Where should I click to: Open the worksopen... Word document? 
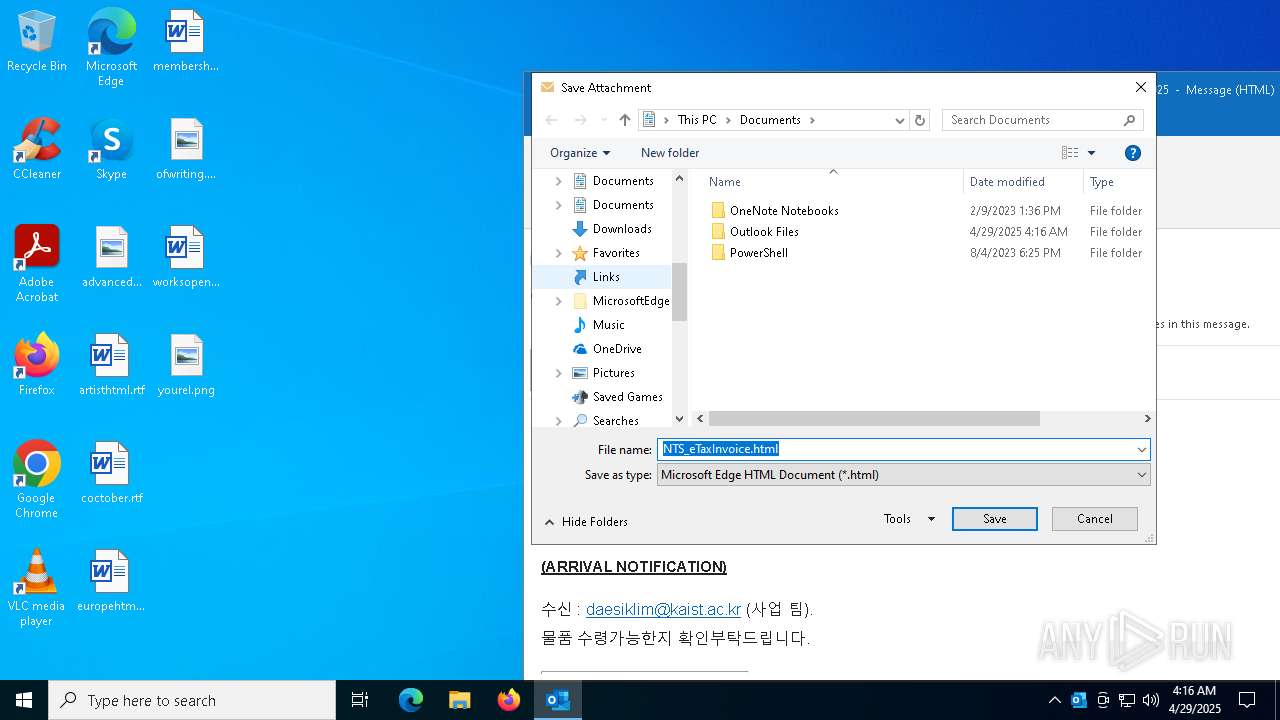[186, 258]
